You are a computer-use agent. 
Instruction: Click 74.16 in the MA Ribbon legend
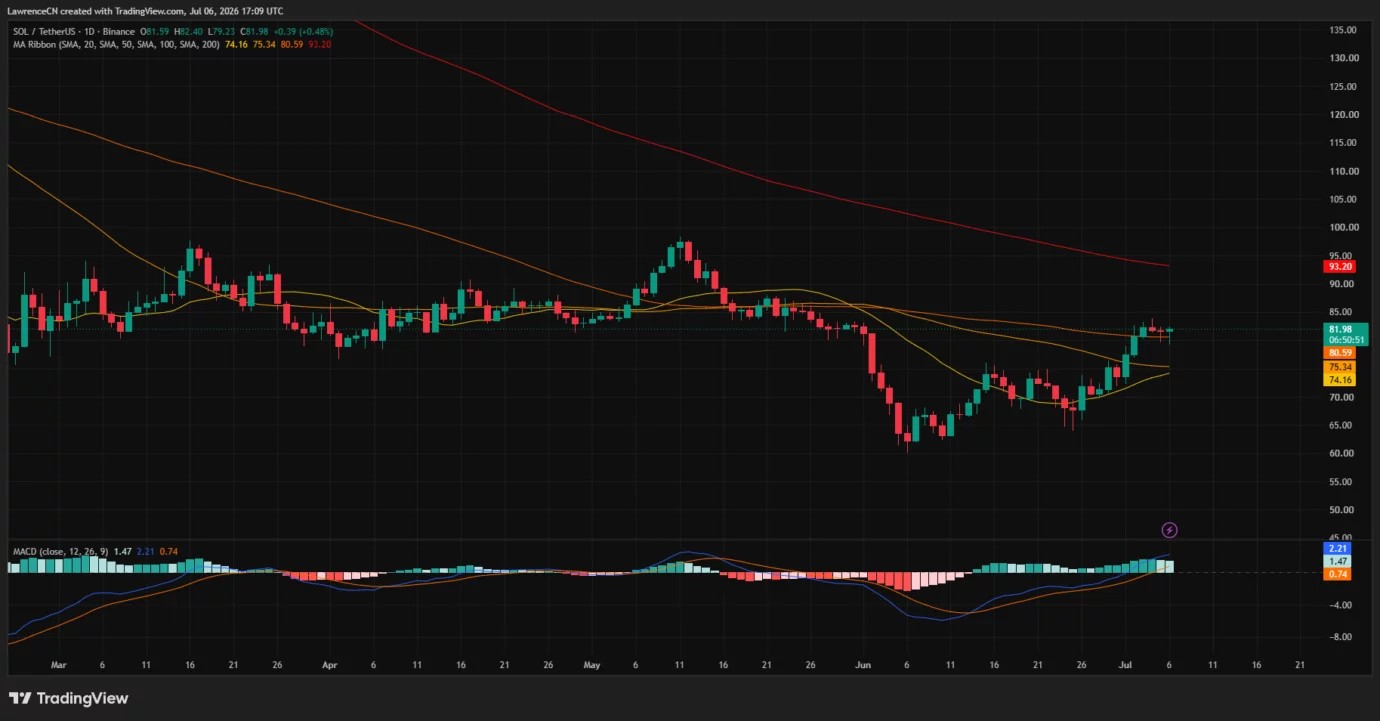coord(237,45)
